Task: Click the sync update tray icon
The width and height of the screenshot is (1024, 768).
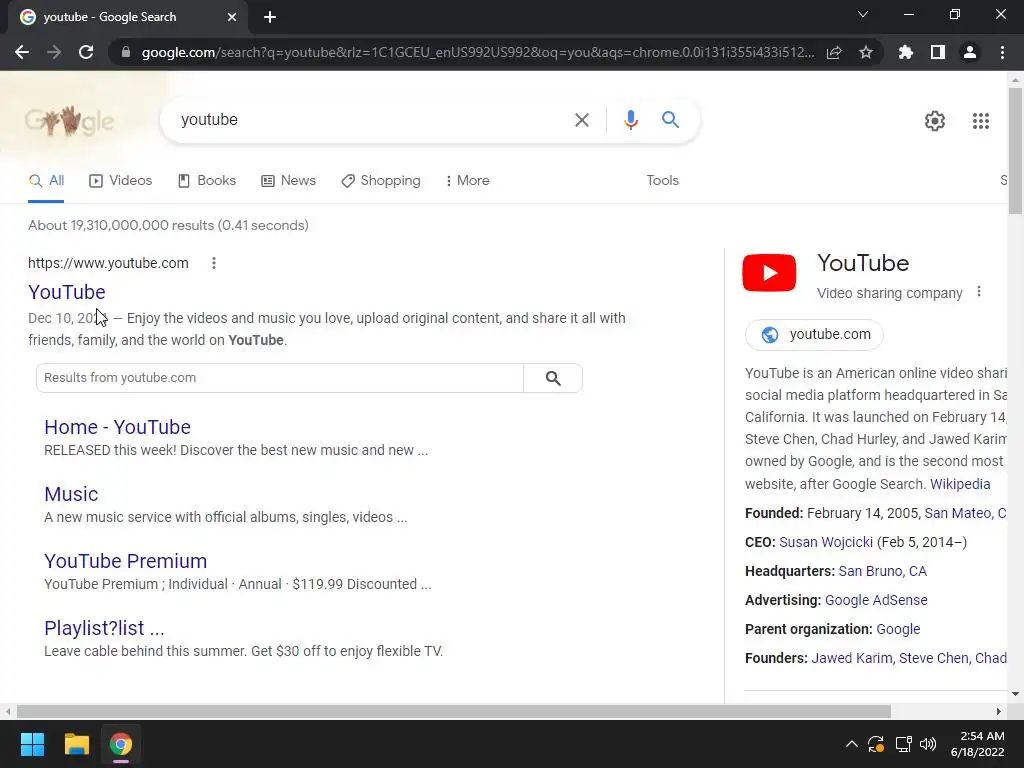Action: (x=876, y=744)
